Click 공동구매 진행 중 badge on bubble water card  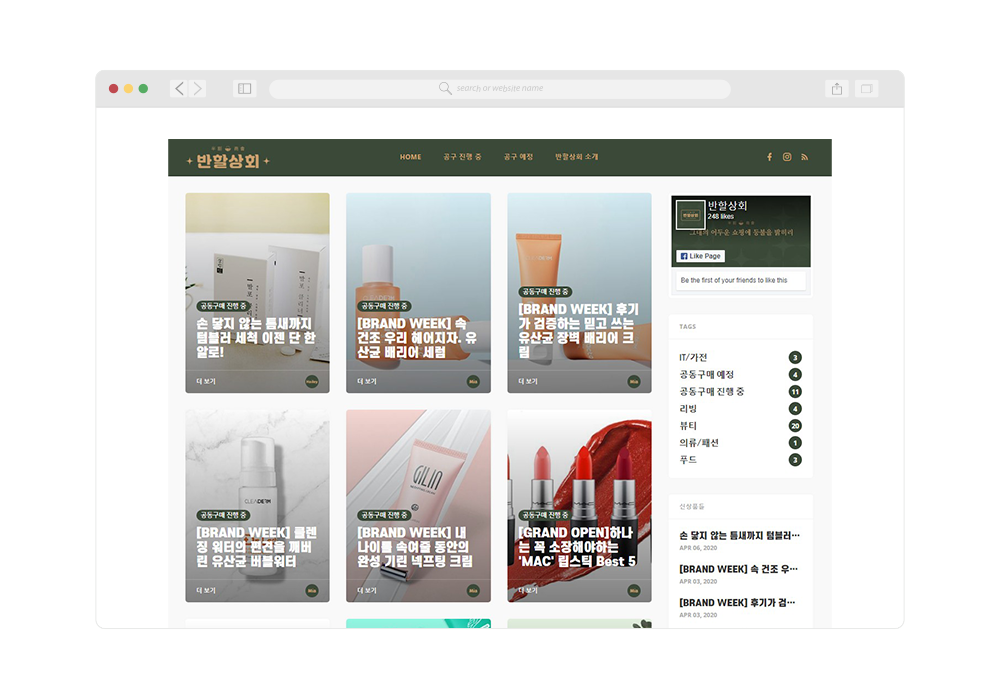(x=223, y=514)
